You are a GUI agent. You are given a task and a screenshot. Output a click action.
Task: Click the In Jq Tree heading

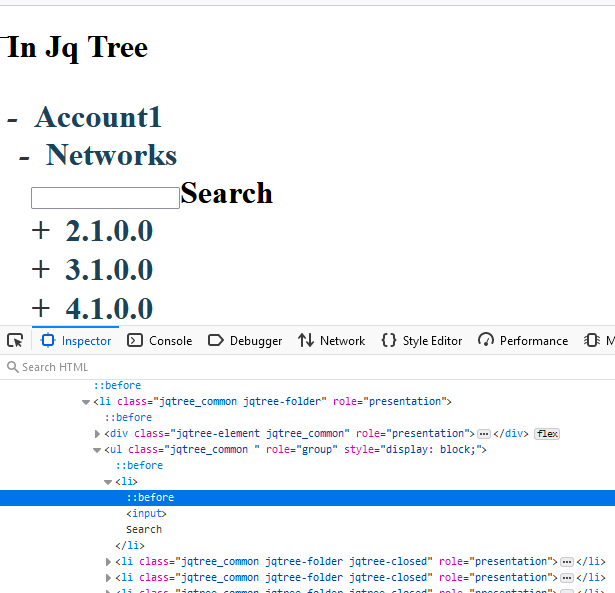tap(75, 47)
